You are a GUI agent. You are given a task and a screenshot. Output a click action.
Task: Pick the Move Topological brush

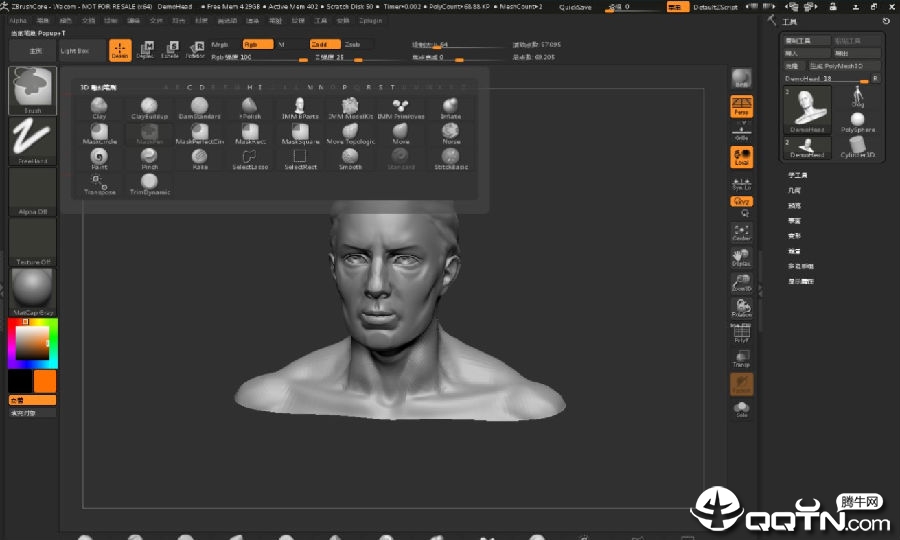[x=350, y=133]
